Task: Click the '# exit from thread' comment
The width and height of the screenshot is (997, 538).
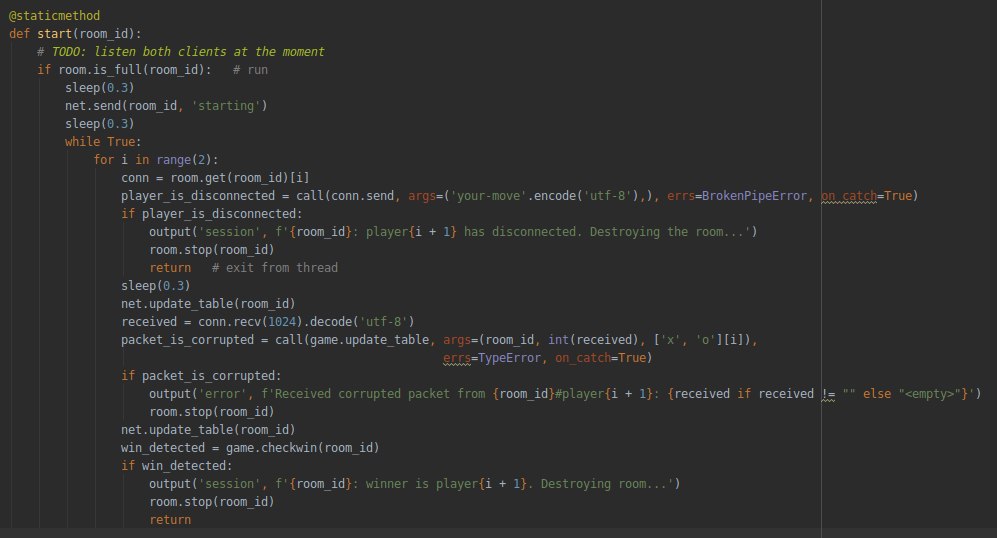Action: (275, 268)
